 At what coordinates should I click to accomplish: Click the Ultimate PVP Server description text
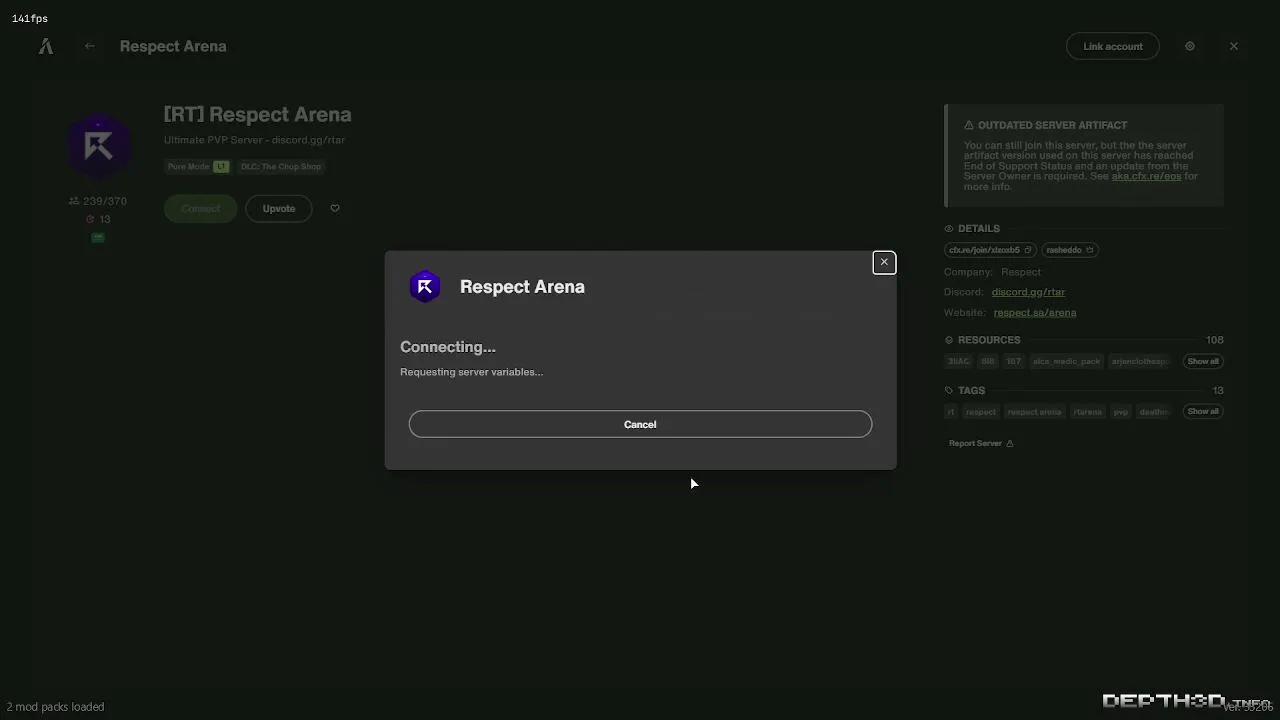[x=254, y=140]
